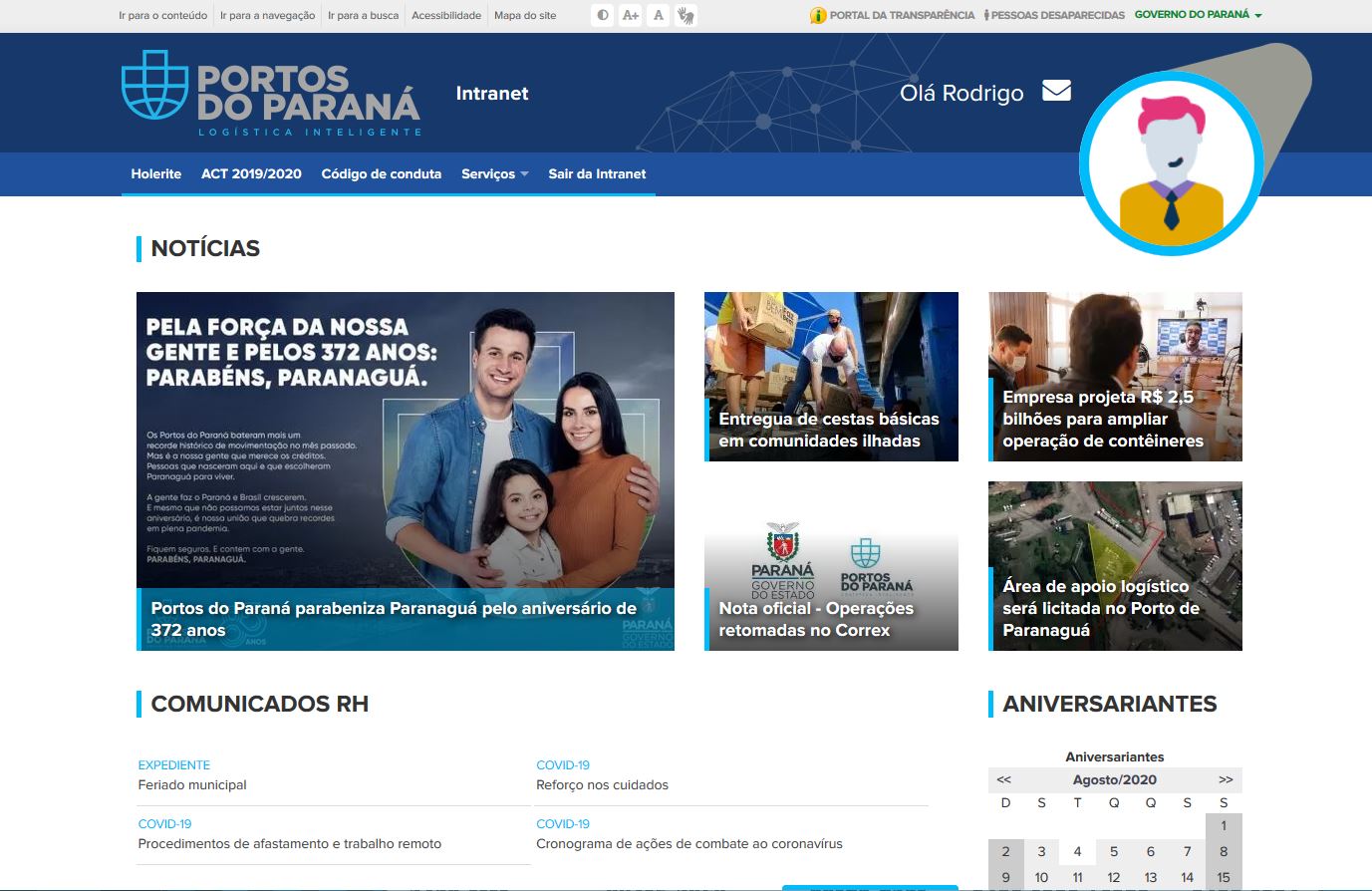Click Sair da Intranet
This screenshot has height=891, width=1372.
(x=597, y=173)
